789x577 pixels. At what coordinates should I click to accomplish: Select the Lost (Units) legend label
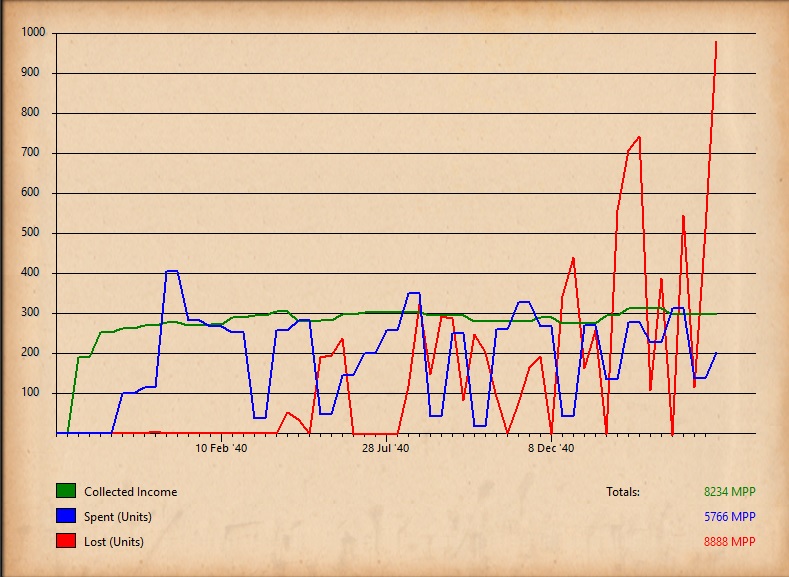(x=114, y=542)
